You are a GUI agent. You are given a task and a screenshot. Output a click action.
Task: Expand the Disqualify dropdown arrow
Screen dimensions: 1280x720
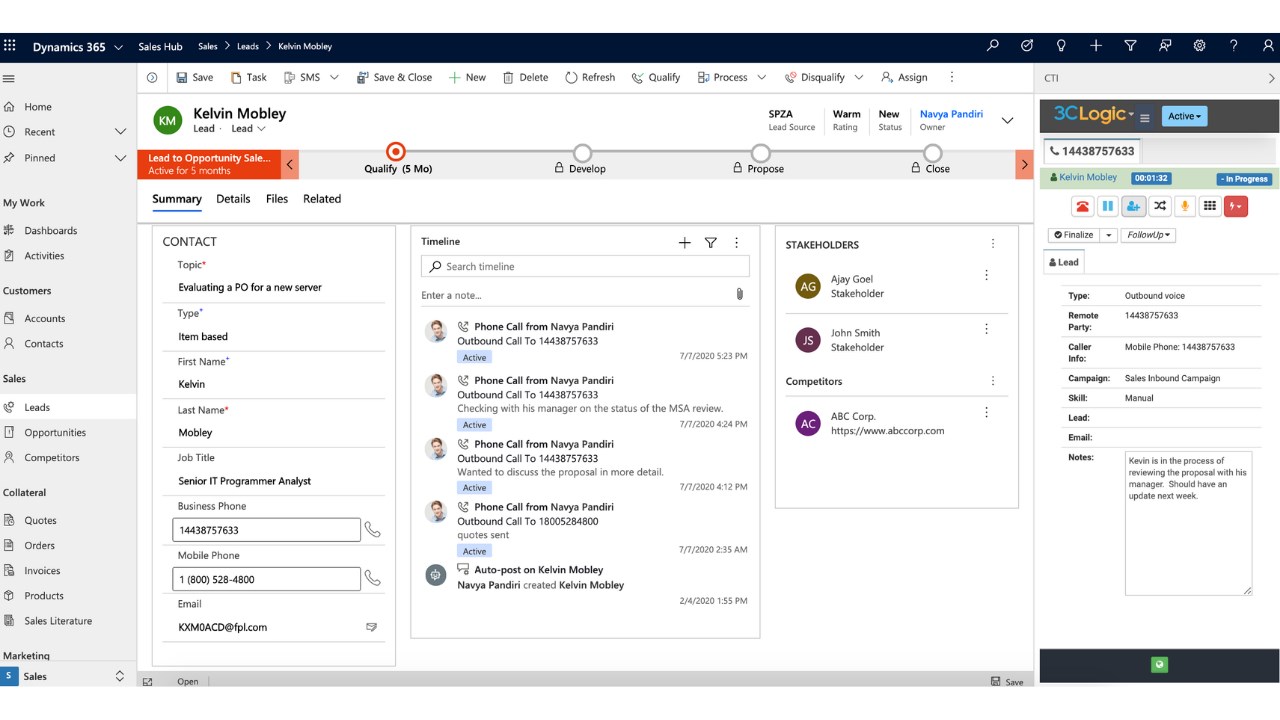tap(858, 77)
